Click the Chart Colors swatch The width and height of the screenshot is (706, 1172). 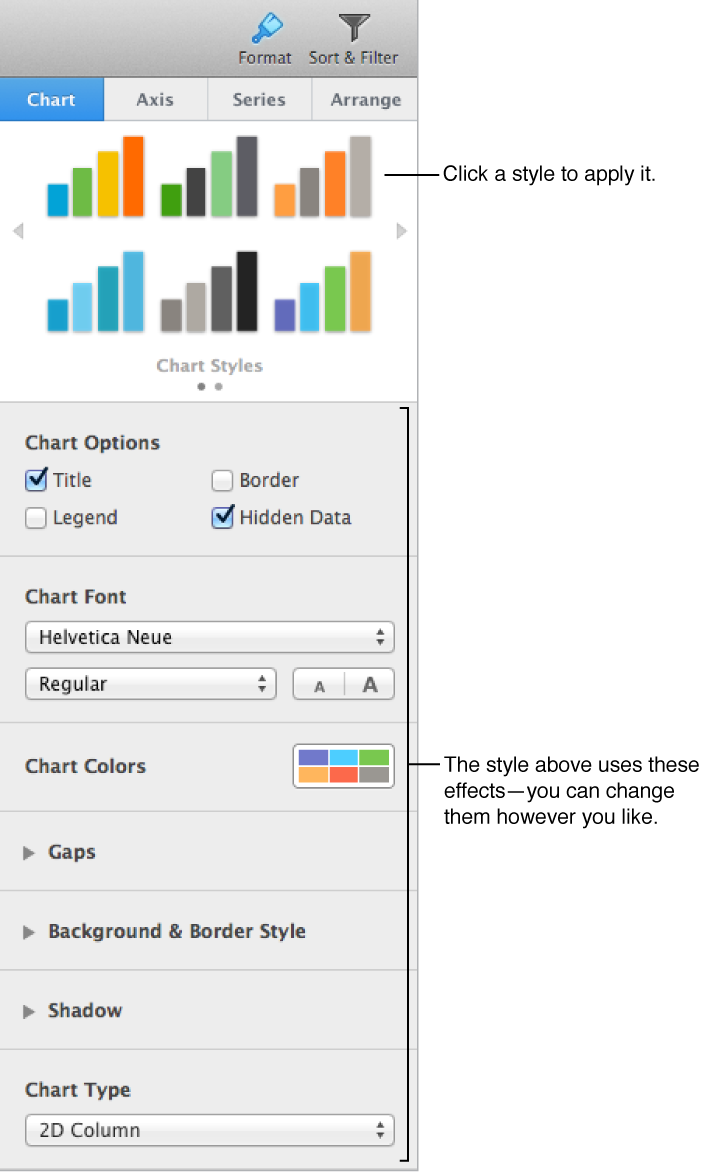coord(343,766)
